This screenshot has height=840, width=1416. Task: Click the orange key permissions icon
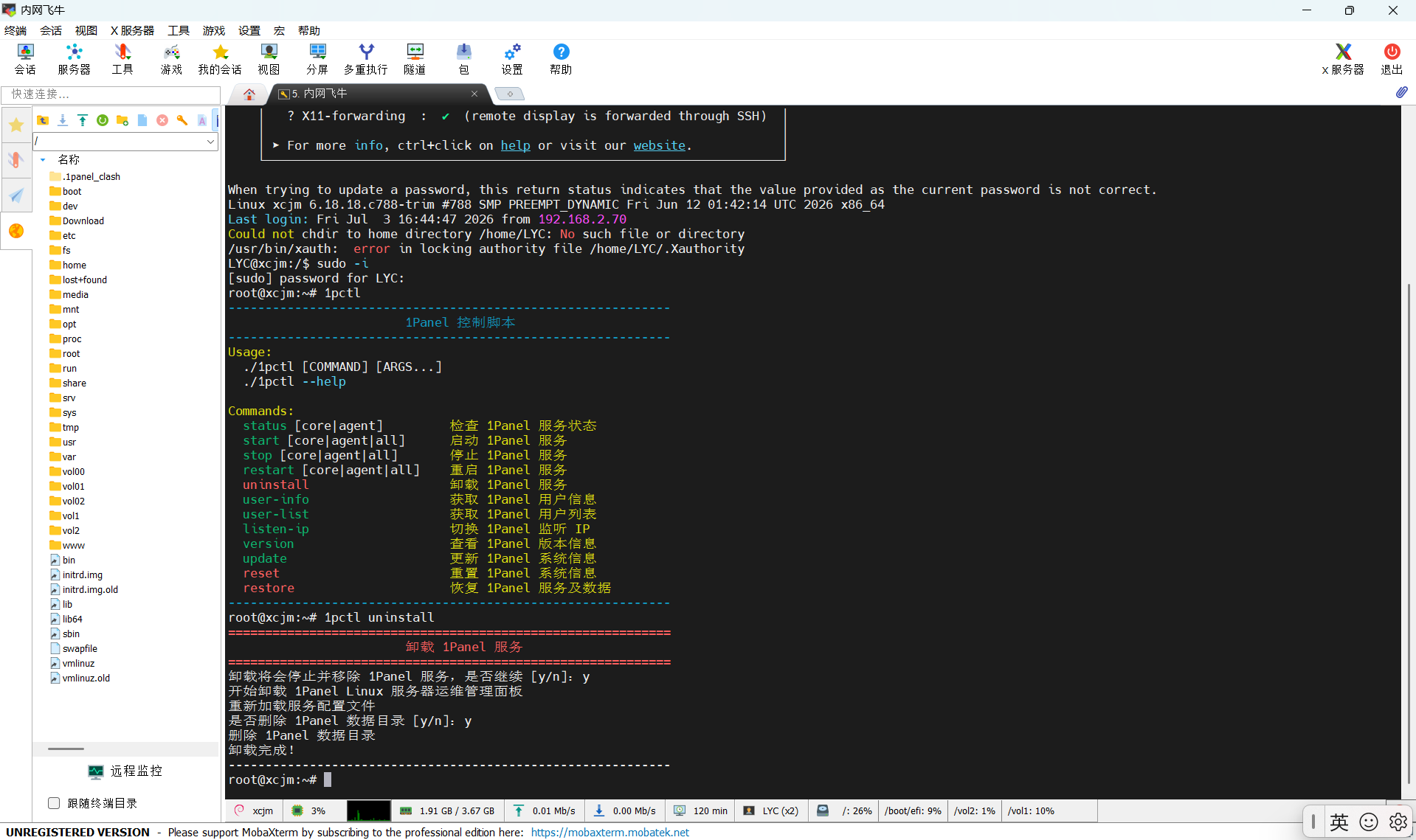coord(182,120)
